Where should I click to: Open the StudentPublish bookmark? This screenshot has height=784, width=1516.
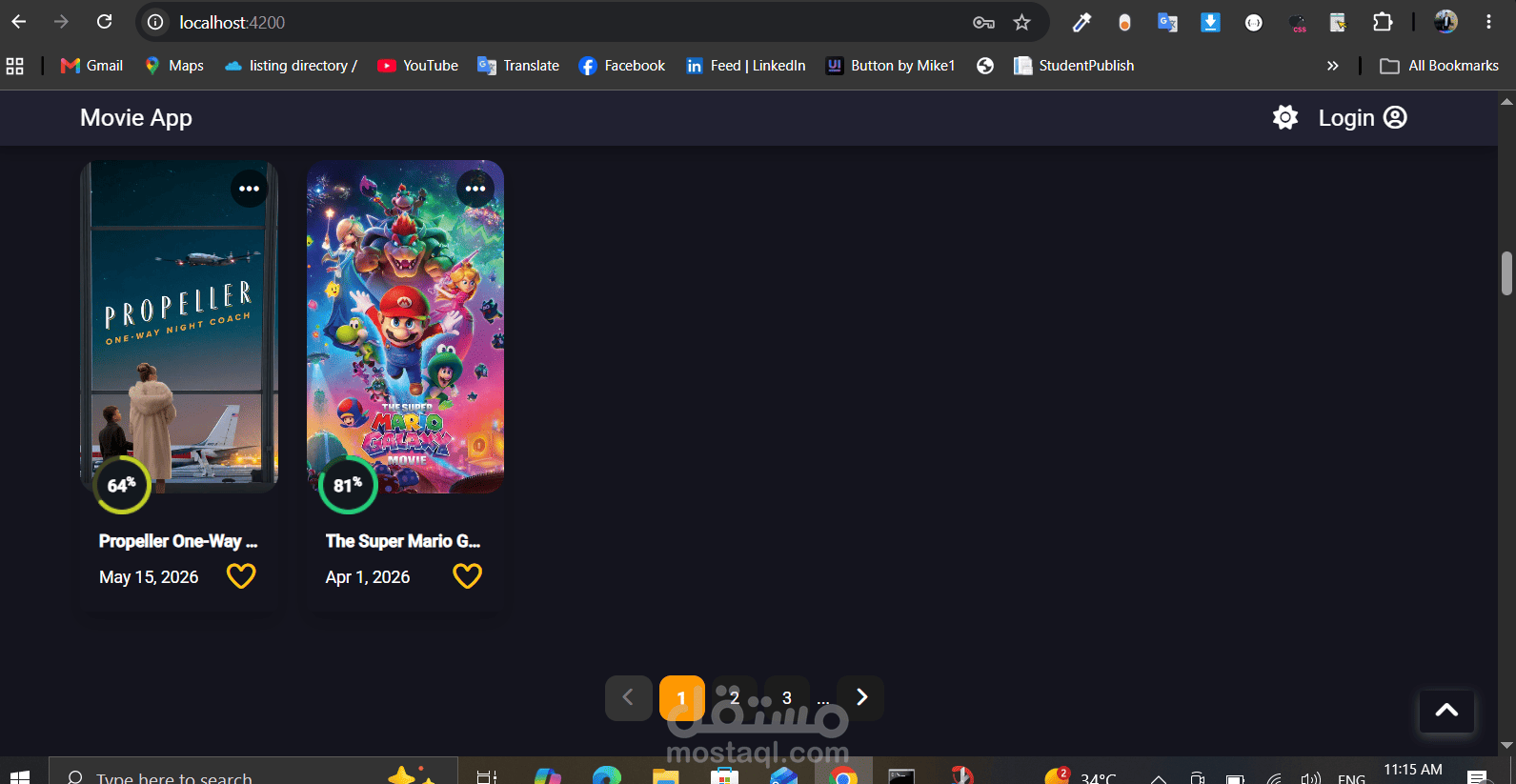pyautogui.click(x=1074, y=66)
